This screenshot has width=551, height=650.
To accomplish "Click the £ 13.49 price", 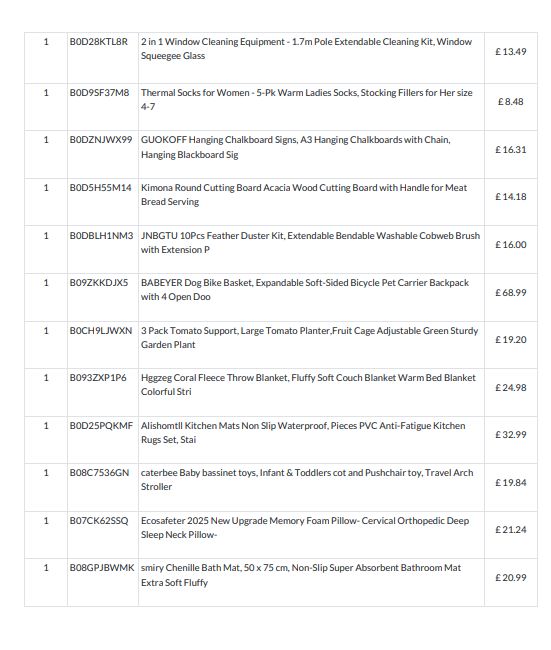I will (x=511, y=52).
